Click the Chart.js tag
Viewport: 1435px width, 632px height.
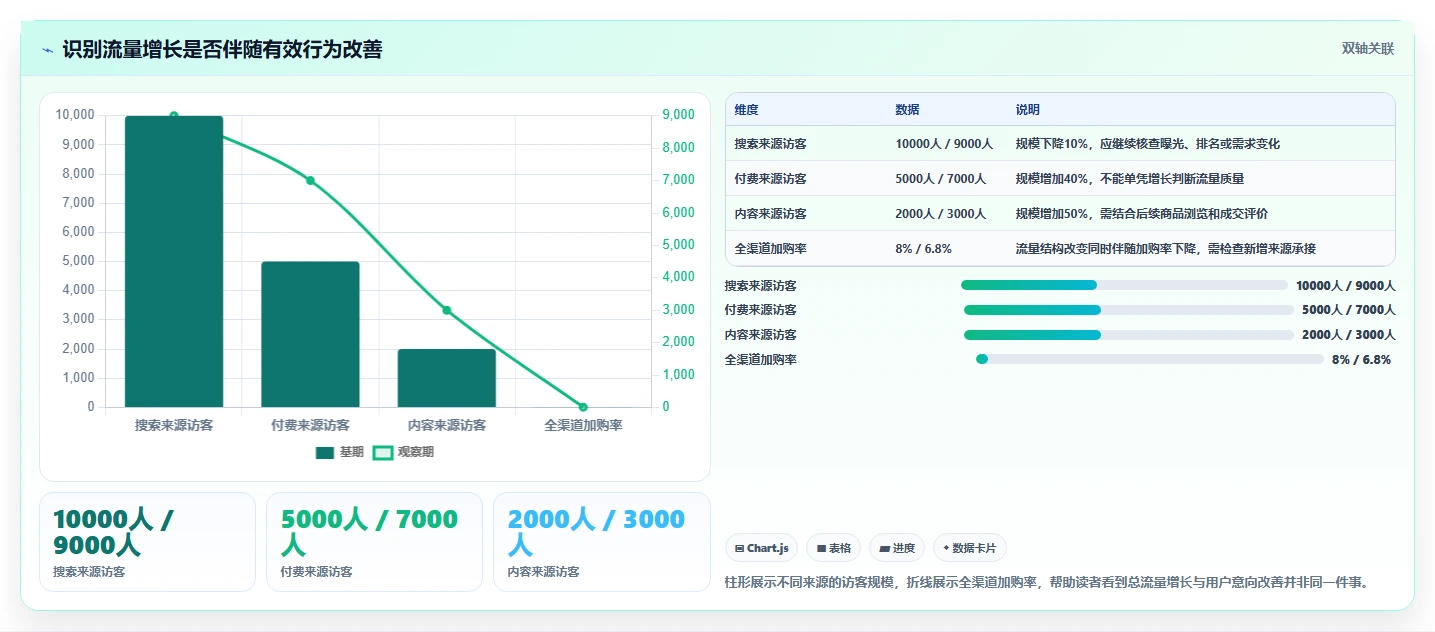(761, 548)
